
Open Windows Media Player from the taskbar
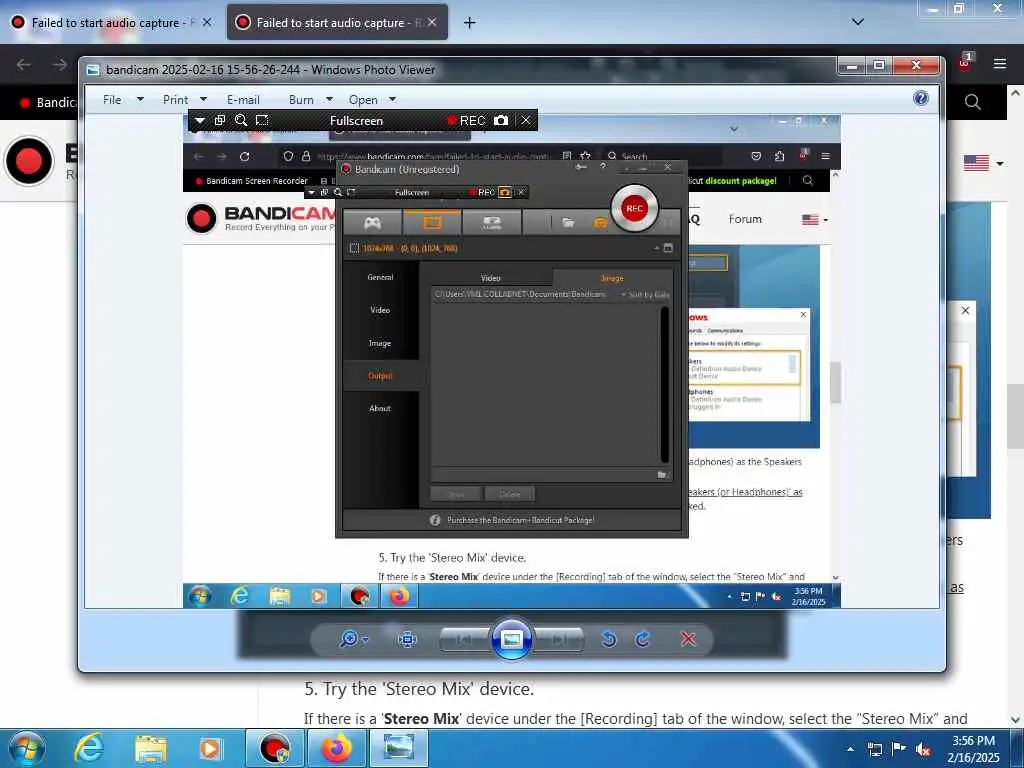tap(210, 748)
